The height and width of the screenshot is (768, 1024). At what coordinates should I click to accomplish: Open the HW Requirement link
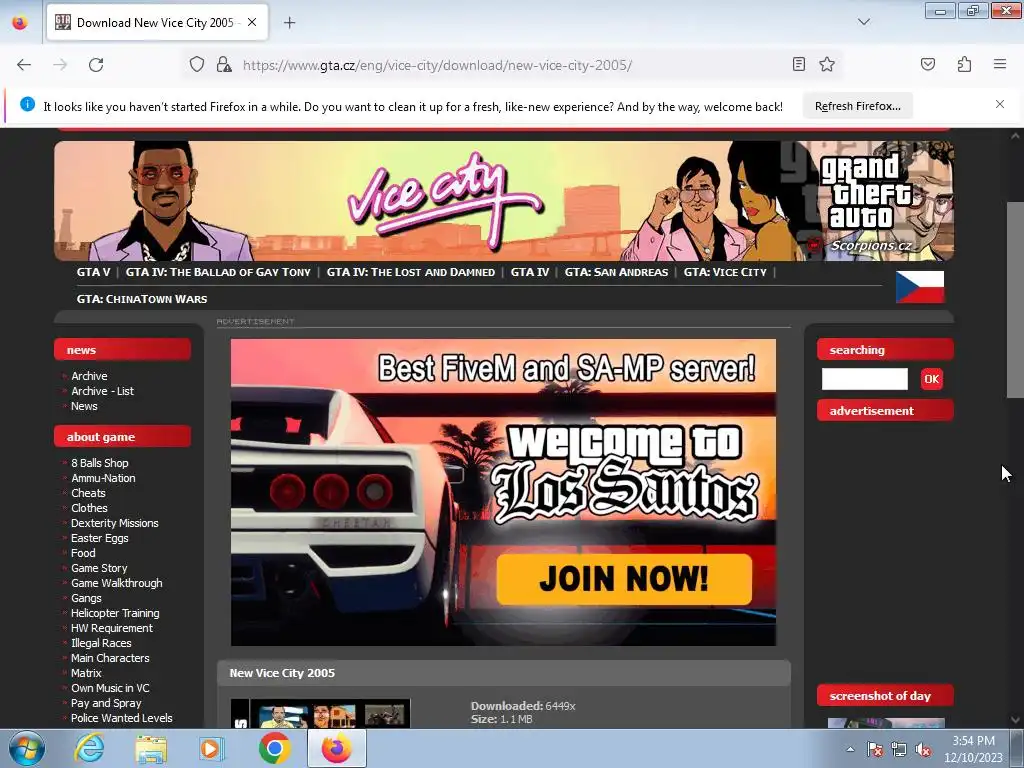coord(112,628)
